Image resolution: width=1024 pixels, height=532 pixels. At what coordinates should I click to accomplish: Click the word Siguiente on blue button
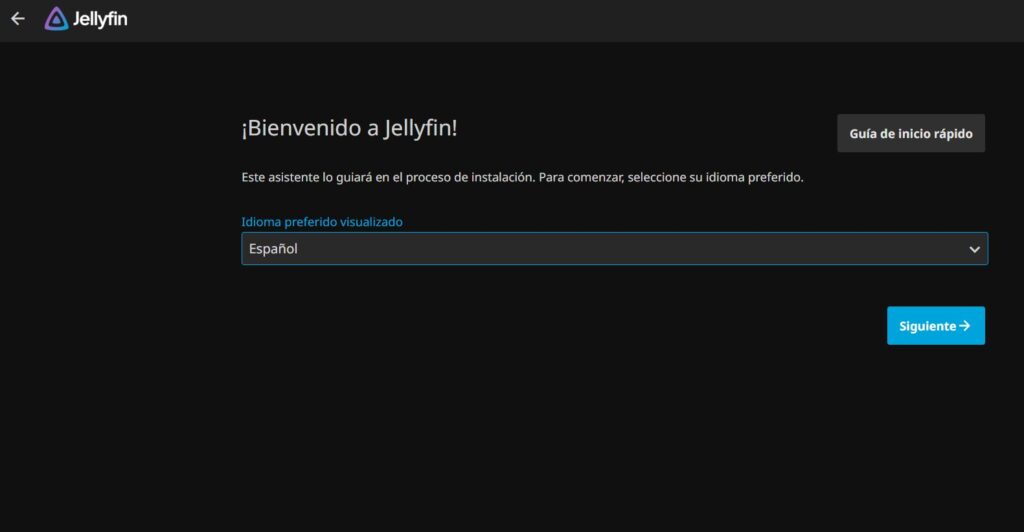coord(927,326)
